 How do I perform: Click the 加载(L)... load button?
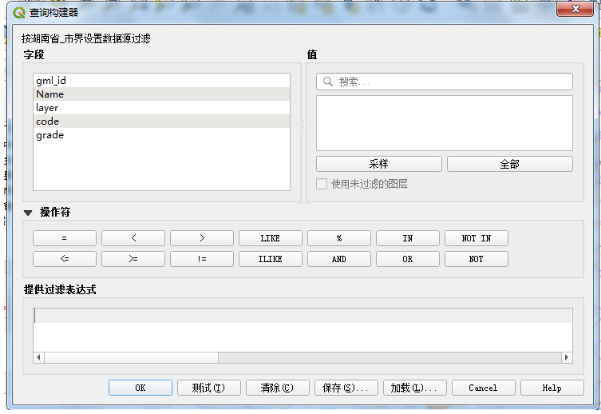click(415, 388)
